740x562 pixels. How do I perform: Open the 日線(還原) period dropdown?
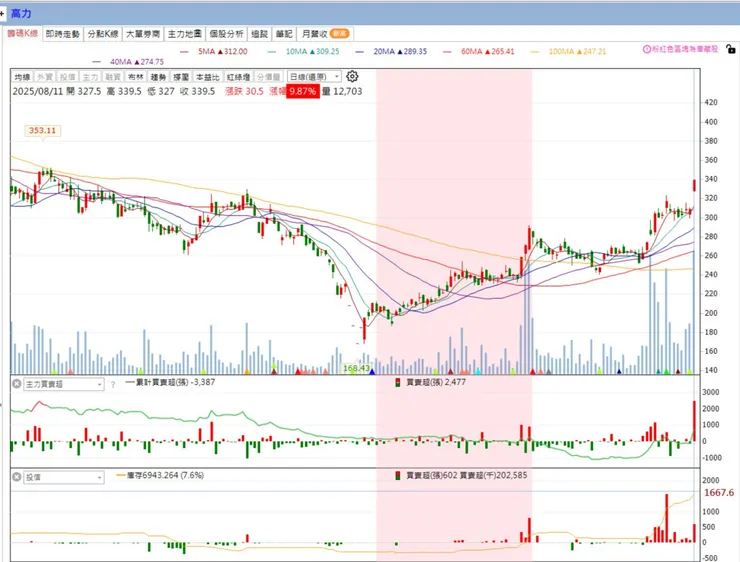[x=314, y=76]
